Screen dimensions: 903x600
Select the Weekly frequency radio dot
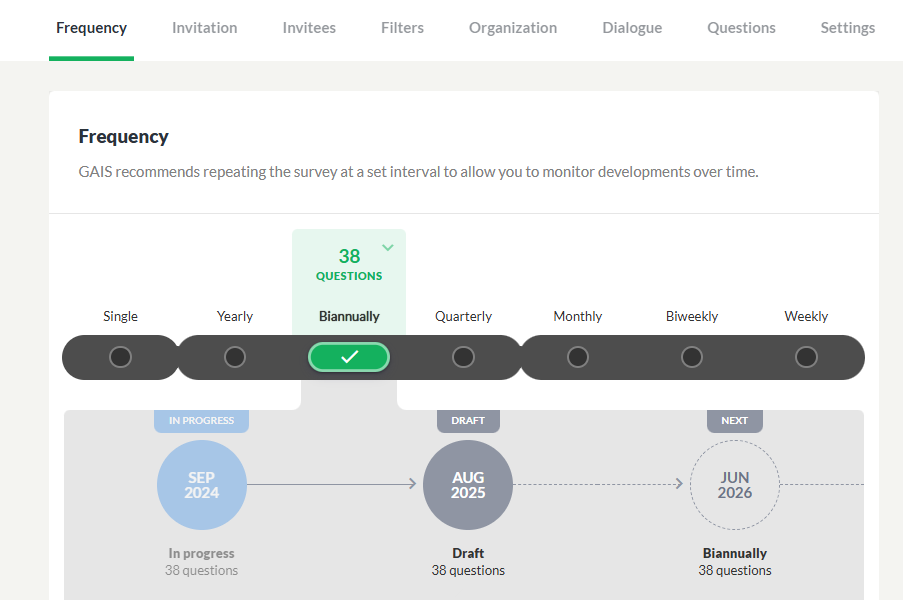[806, 357]
